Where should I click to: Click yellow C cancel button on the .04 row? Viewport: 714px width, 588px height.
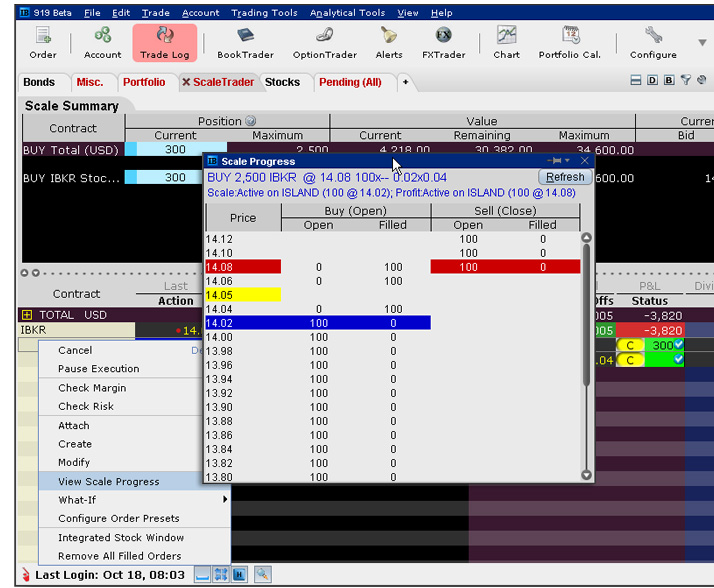click(630, 360)
